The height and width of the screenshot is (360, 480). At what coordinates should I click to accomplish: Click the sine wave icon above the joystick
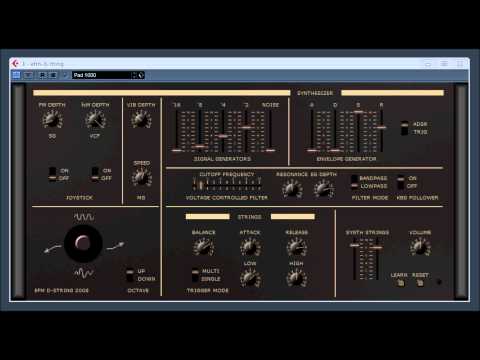(84, 217)
